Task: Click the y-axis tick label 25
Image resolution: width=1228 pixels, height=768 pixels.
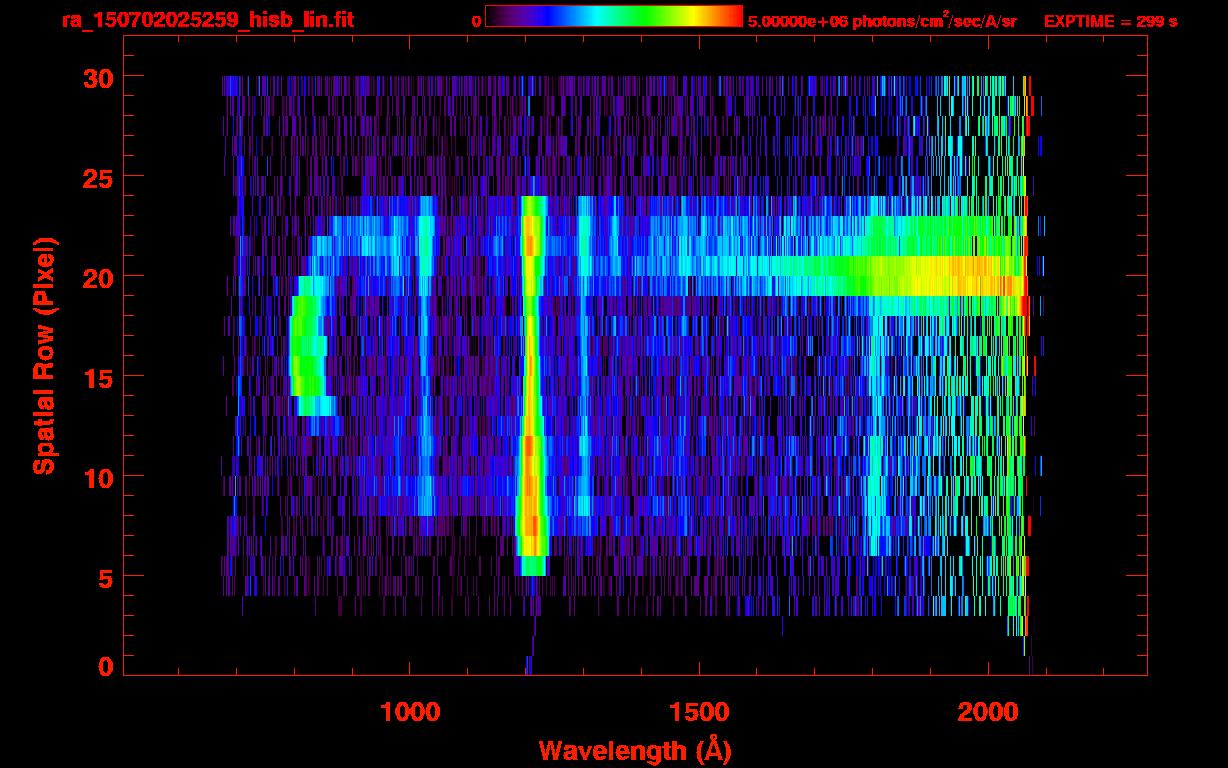Action: [x=96, y=177]
